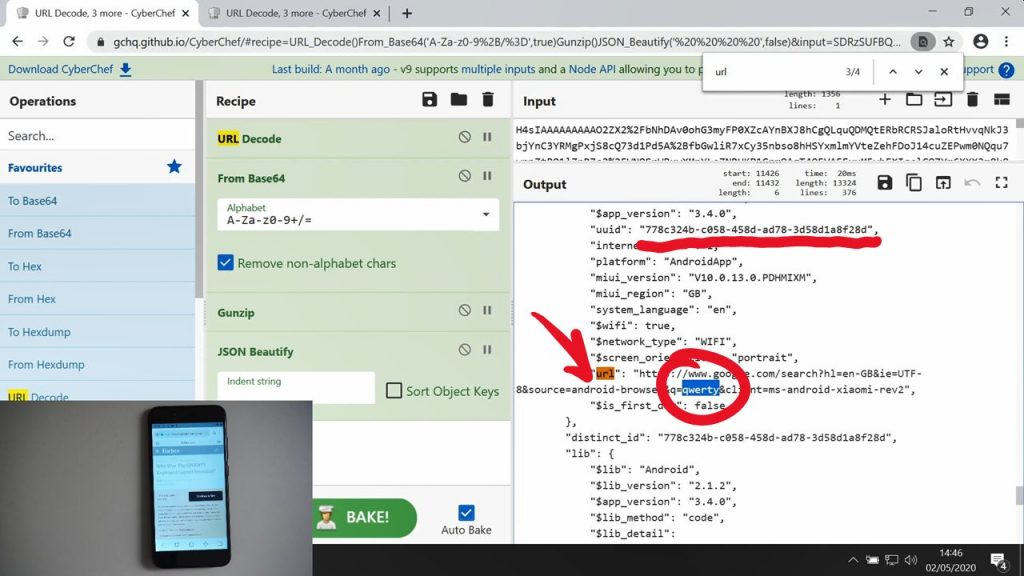The height and width of the screenshot is (576, 1024).
Task: Click the Download CyberChef link
Action: click(70, 69)
